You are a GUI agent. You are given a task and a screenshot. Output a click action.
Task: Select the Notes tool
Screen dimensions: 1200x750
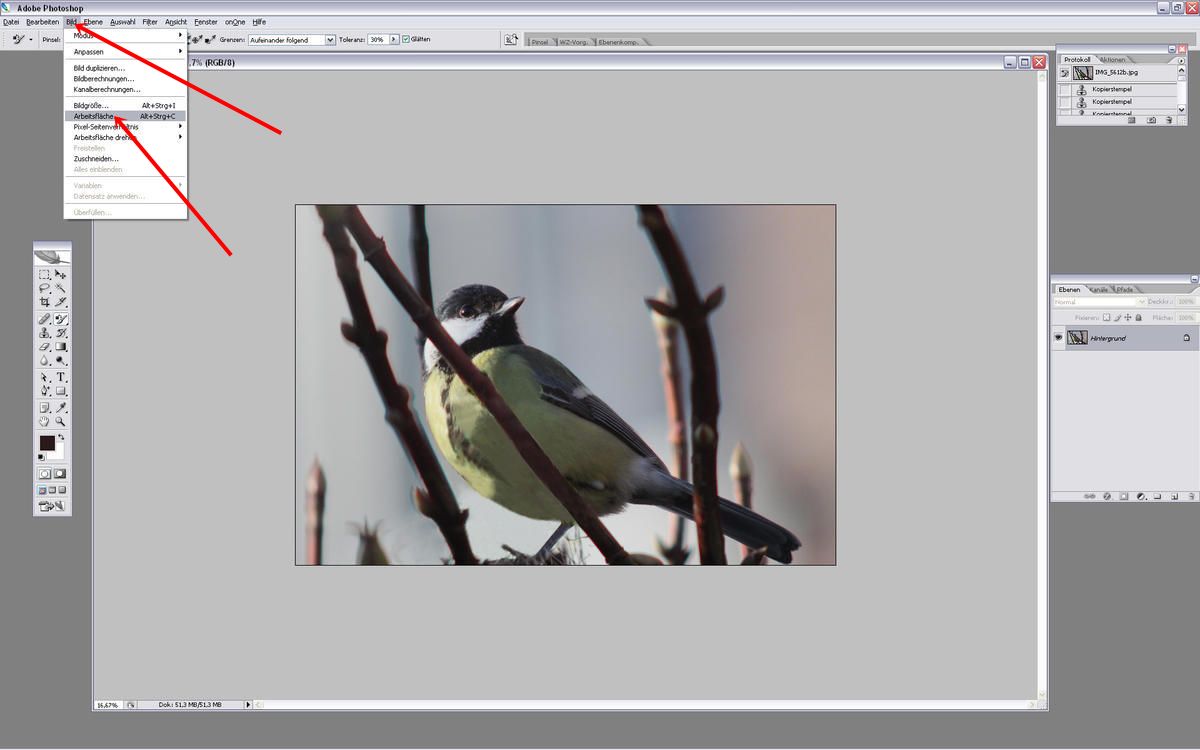(44, 408)
